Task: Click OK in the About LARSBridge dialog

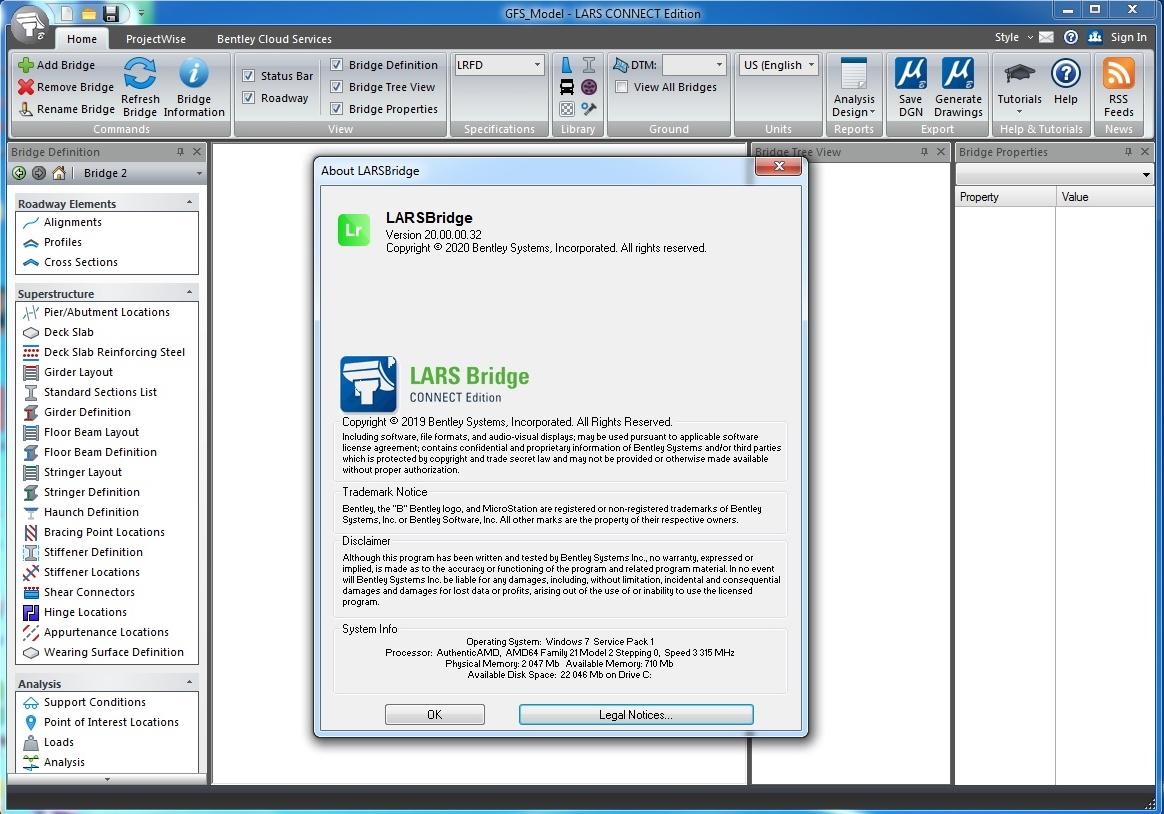Action: pyautogui.click(x=434, y=714)
